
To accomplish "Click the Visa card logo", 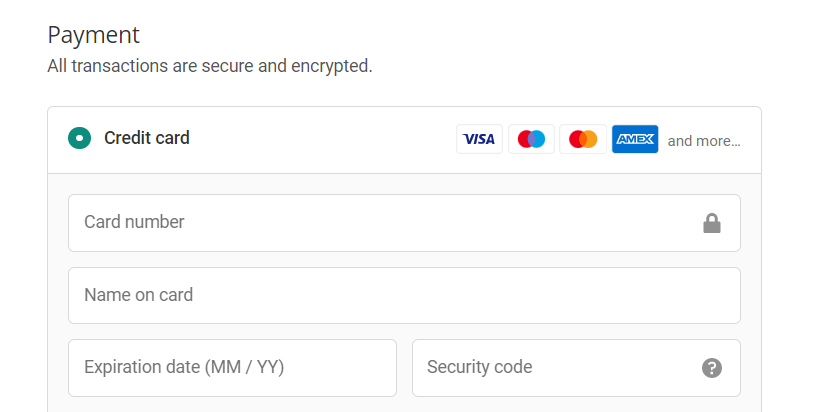I will point(479,139).
